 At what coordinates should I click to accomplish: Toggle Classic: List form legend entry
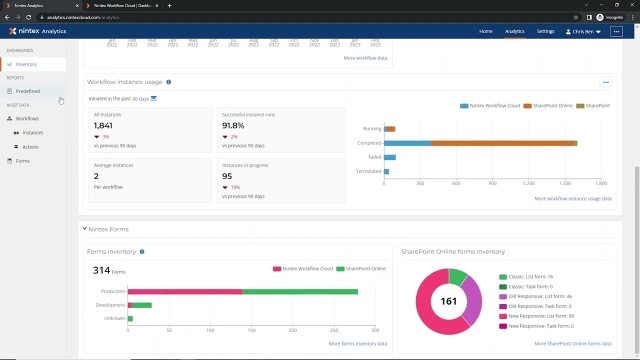[x=526, y=277]
